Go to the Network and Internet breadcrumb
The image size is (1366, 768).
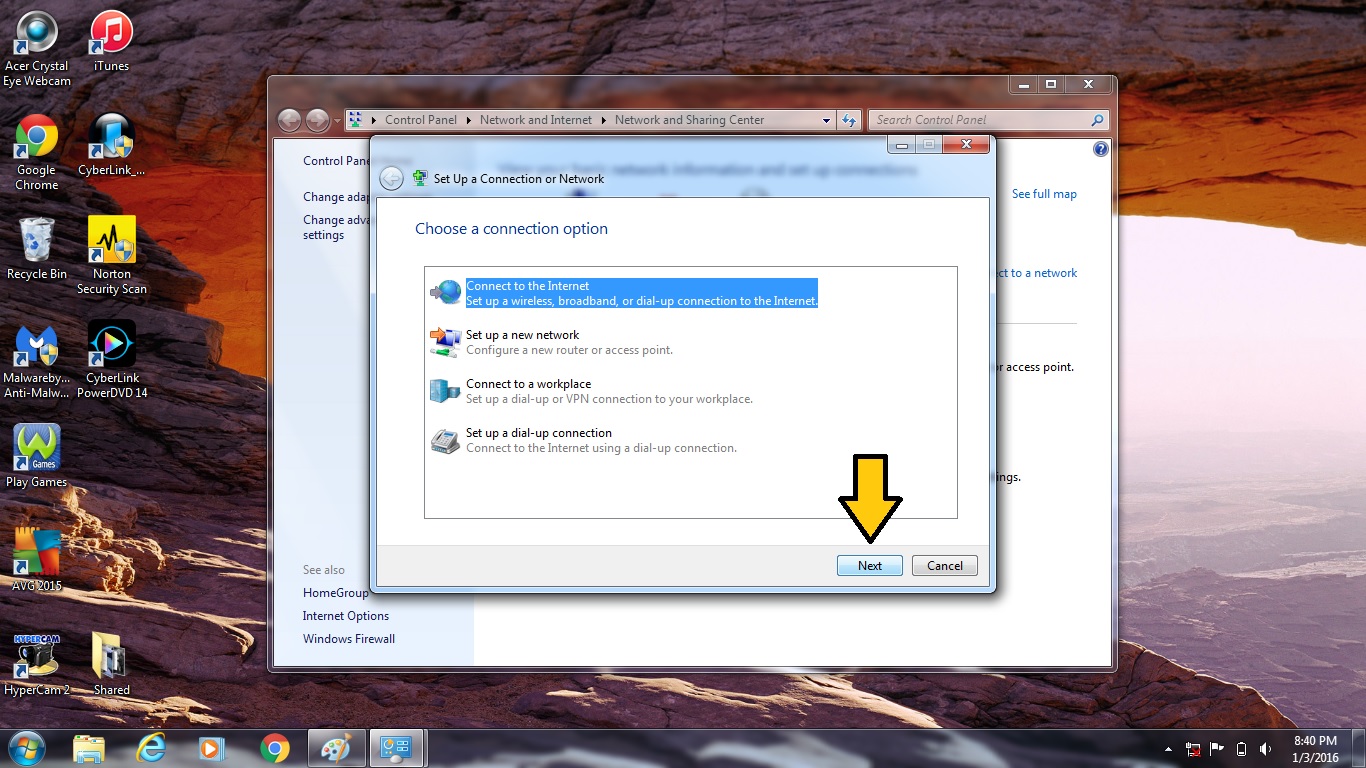(x=536, y=120)
